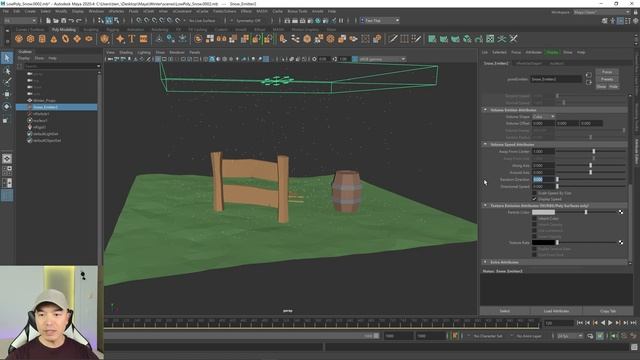640x360 pixels.
Task: Collapse the Volume Speed Attributes section
Action: click(485, 144)
